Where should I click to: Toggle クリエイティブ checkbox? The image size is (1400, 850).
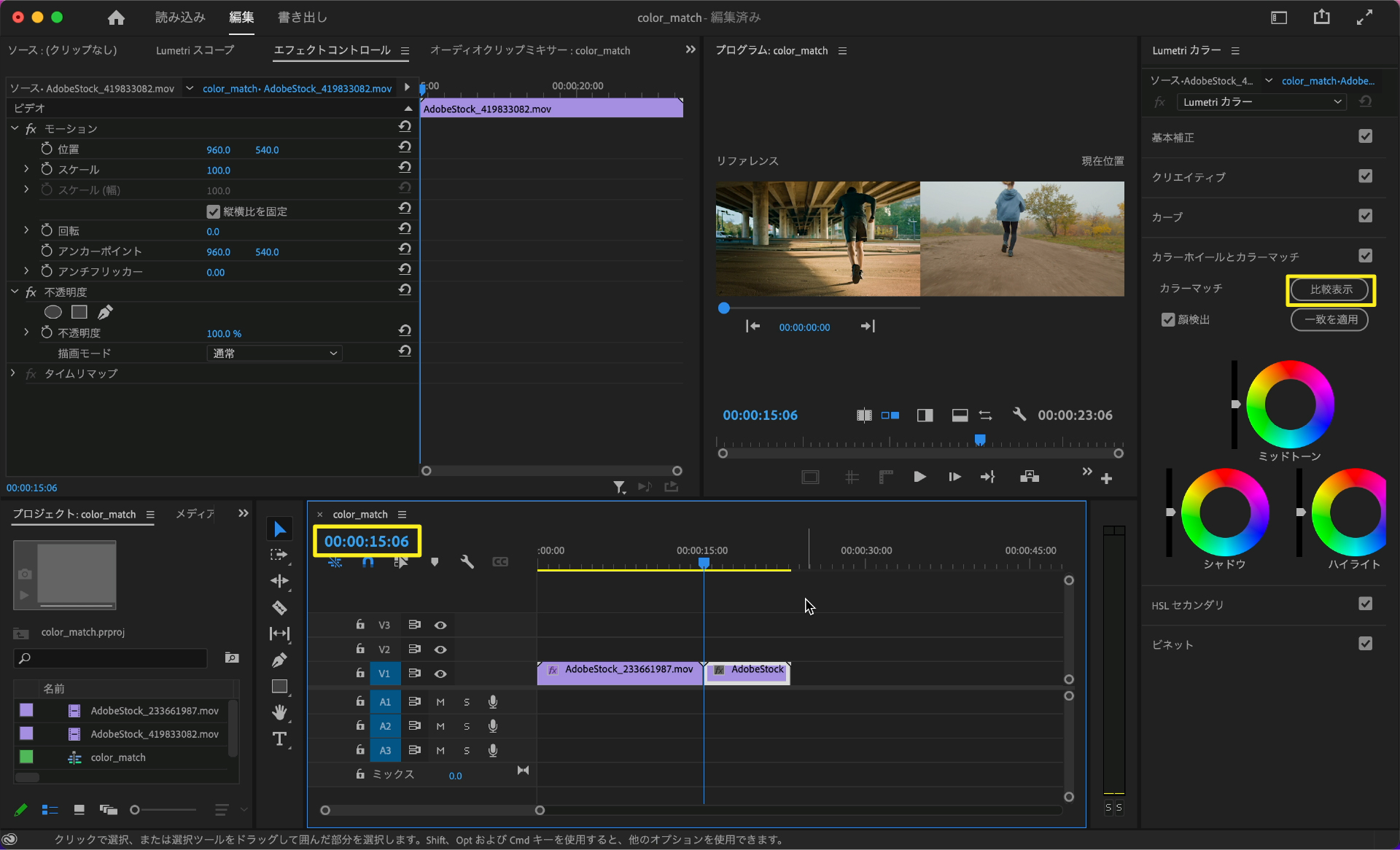pos(1366,176)
